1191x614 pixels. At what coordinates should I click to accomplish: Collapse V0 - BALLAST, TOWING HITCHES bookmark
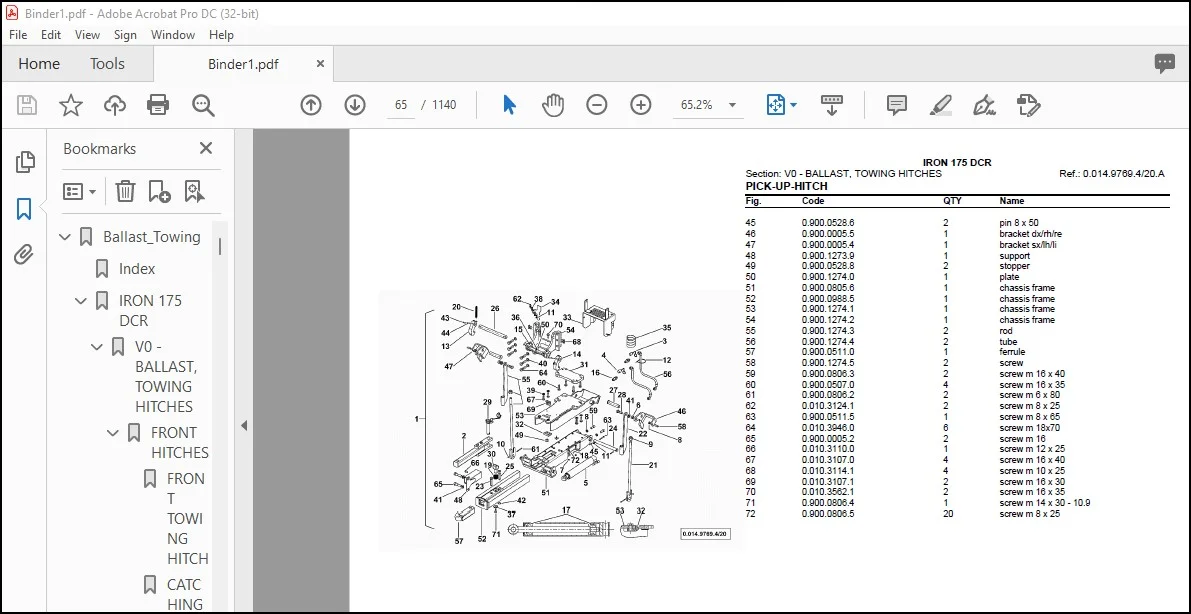pos(97,347)
